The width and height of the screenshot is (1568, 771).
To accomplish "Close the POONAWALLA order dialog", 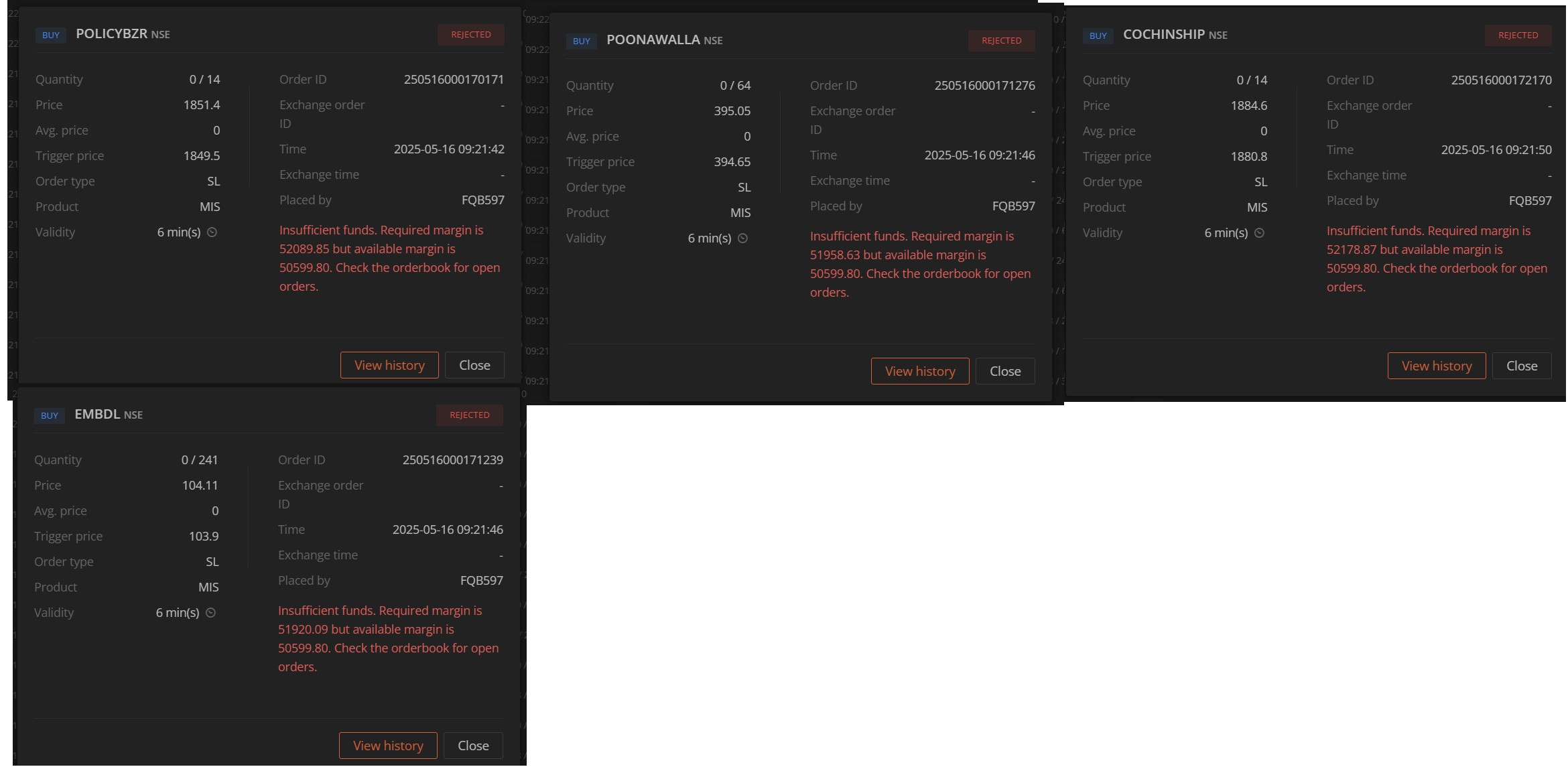I will click(1005, 371).
